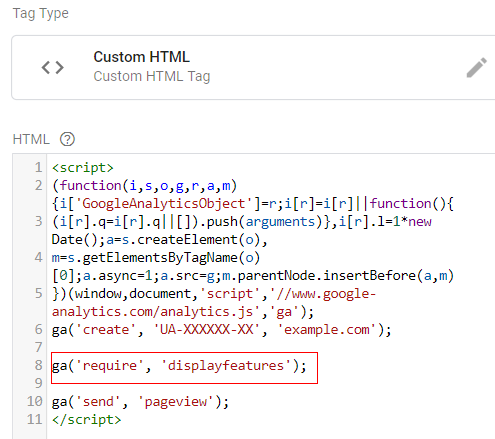Click the 'm=s.getElementsByTagName(o)' code line
The height and width of the screenshot is (439, 495).
pos(156,258)
